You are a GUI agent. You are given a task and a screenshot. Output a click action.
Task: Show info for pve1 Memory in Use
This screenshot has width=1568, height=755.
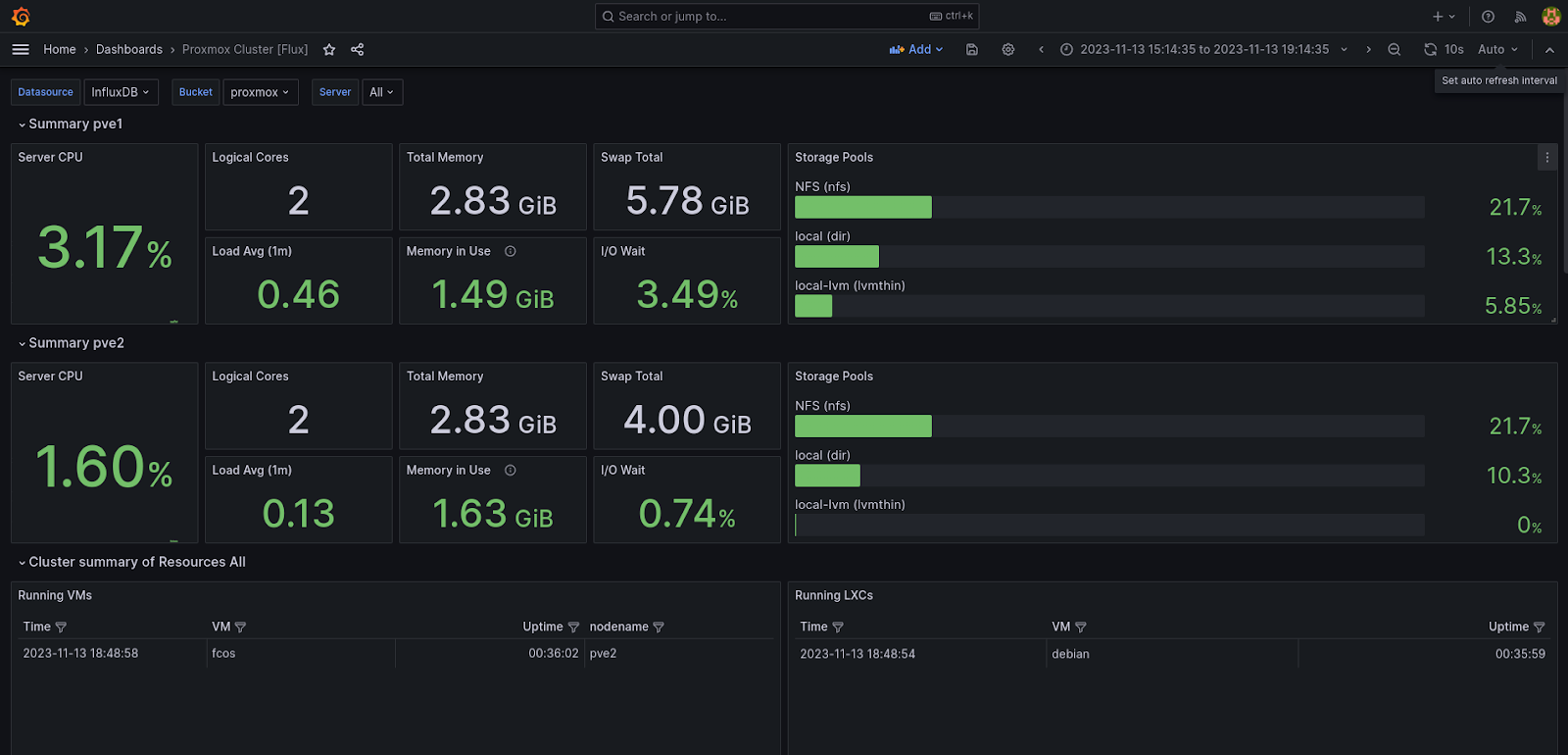coord(511,251)
